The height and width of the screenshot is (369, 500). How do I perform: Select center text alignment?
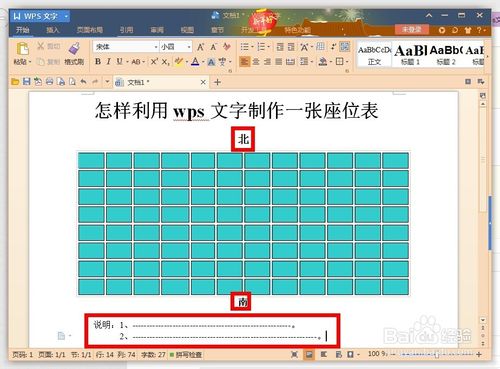click(256, 62)
